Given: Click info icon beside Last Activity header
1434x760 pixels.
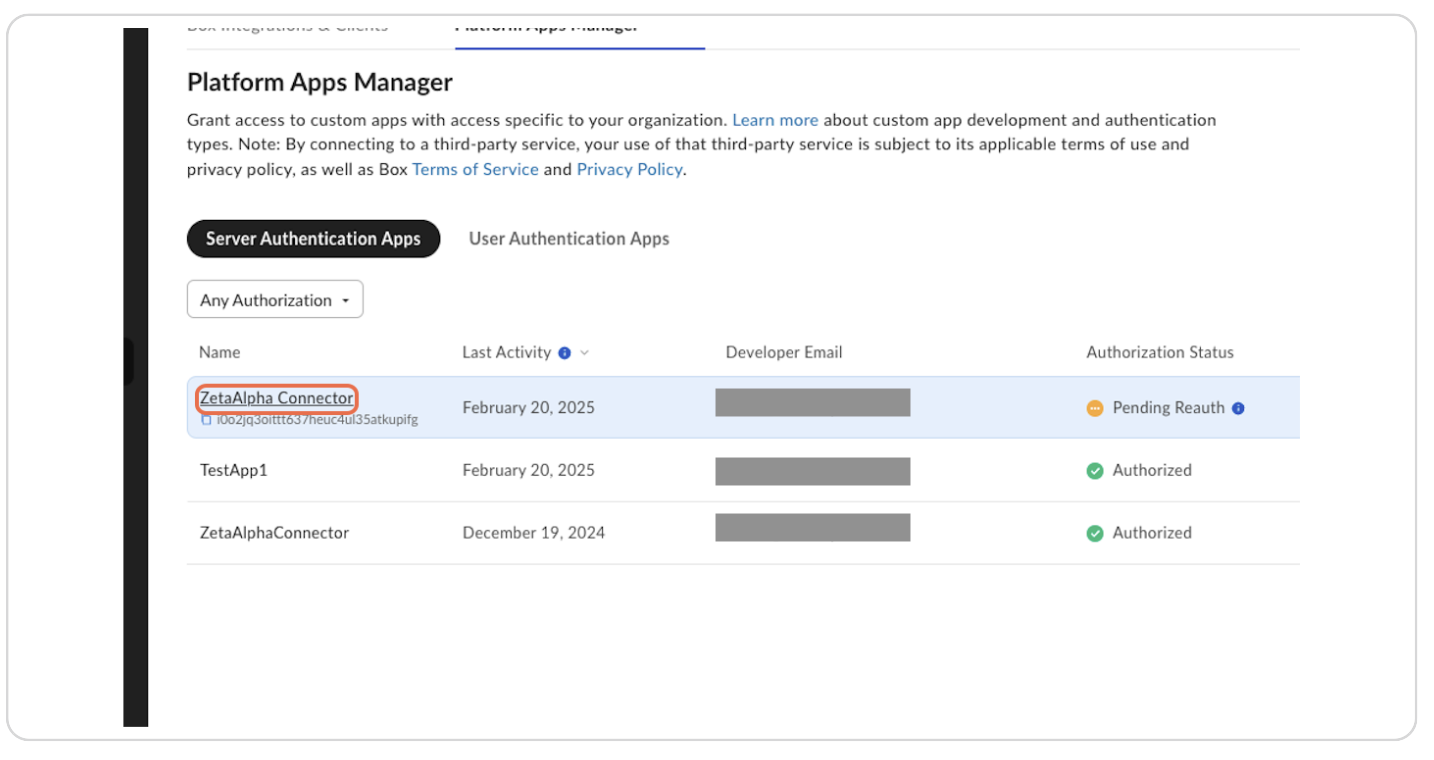Looking at the screenshot, I should click(x=565, y=353).
